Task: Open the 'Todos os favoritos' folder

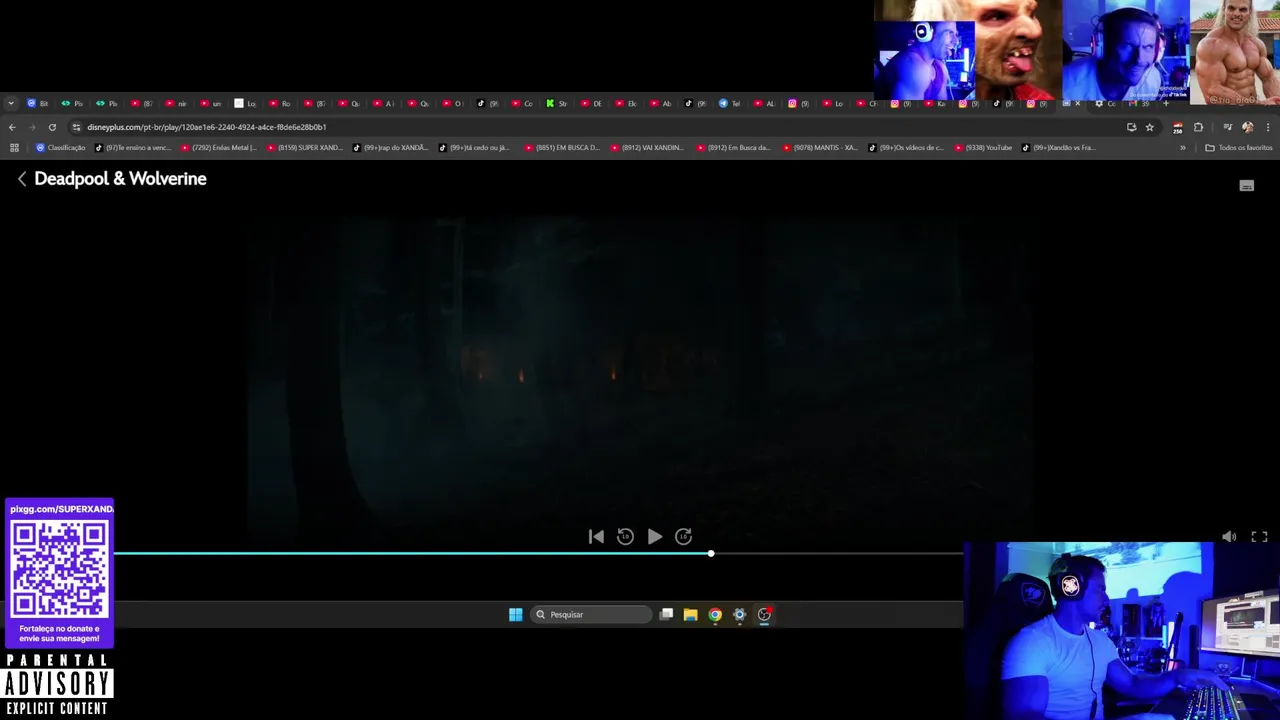Action: pos(1239,148)
